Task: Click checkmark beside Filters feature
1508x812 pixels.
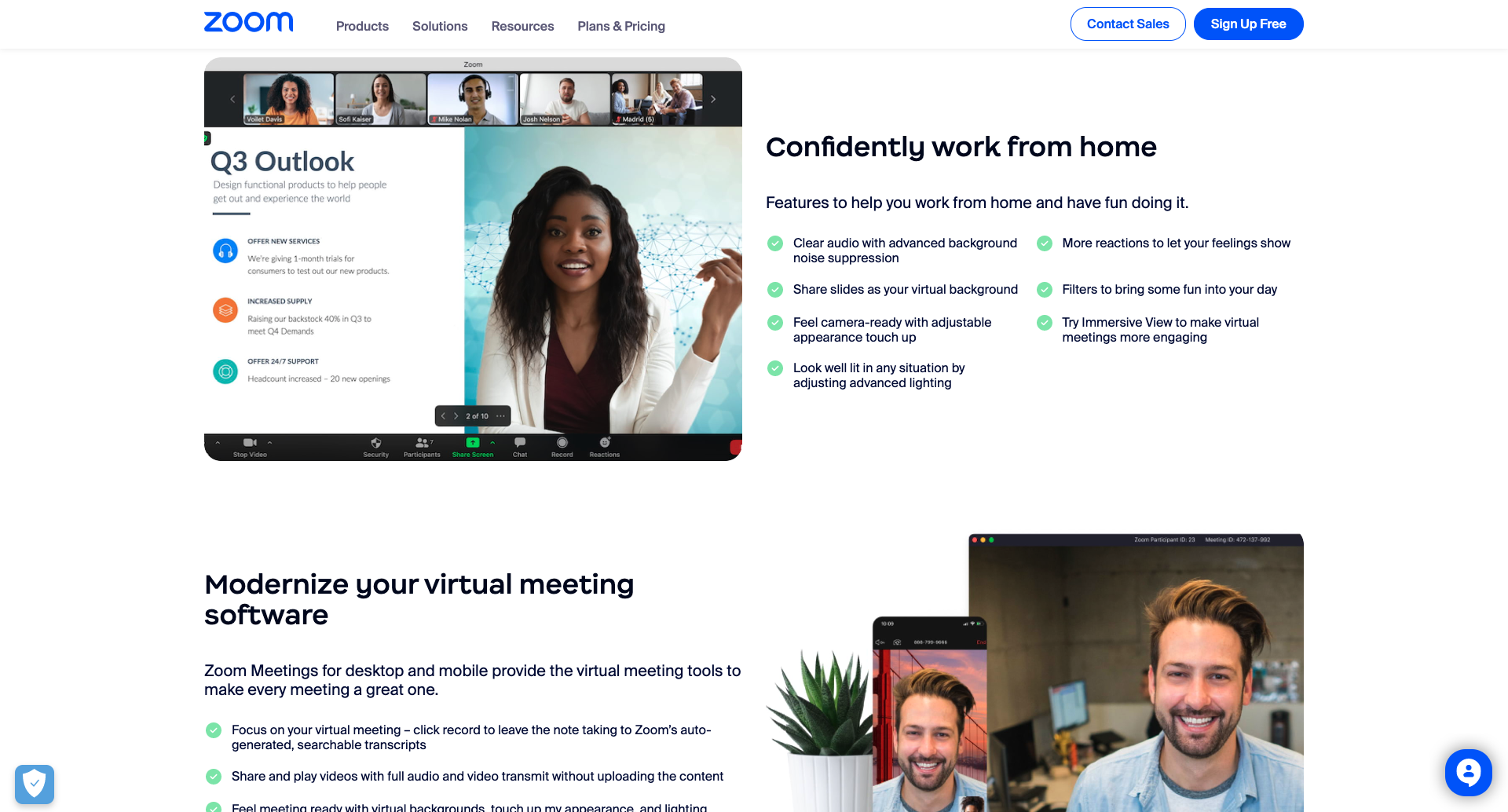Action: 1045,290
